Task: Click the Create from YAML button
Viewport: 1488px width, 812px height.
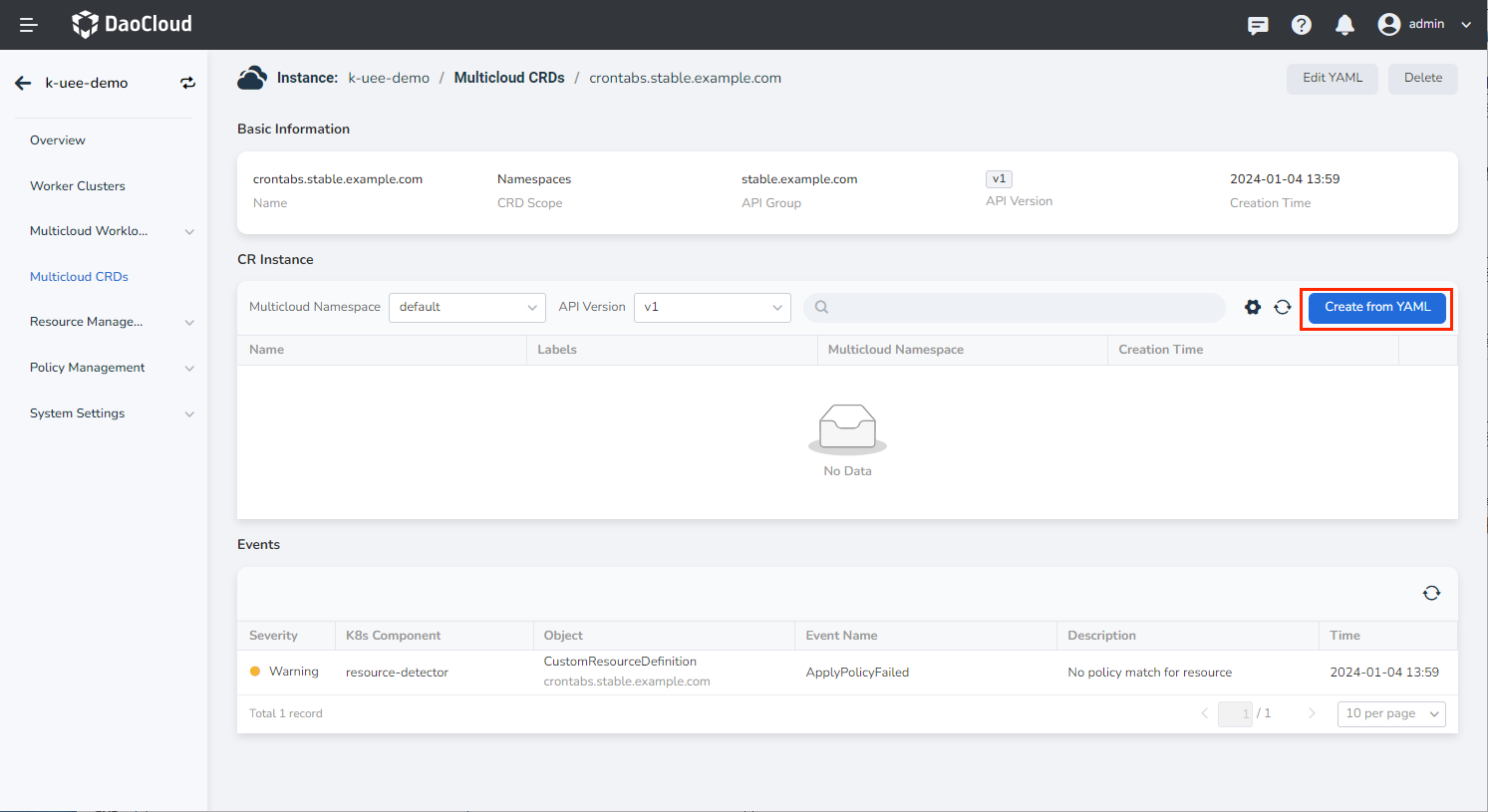Action: coord(1376,307)
